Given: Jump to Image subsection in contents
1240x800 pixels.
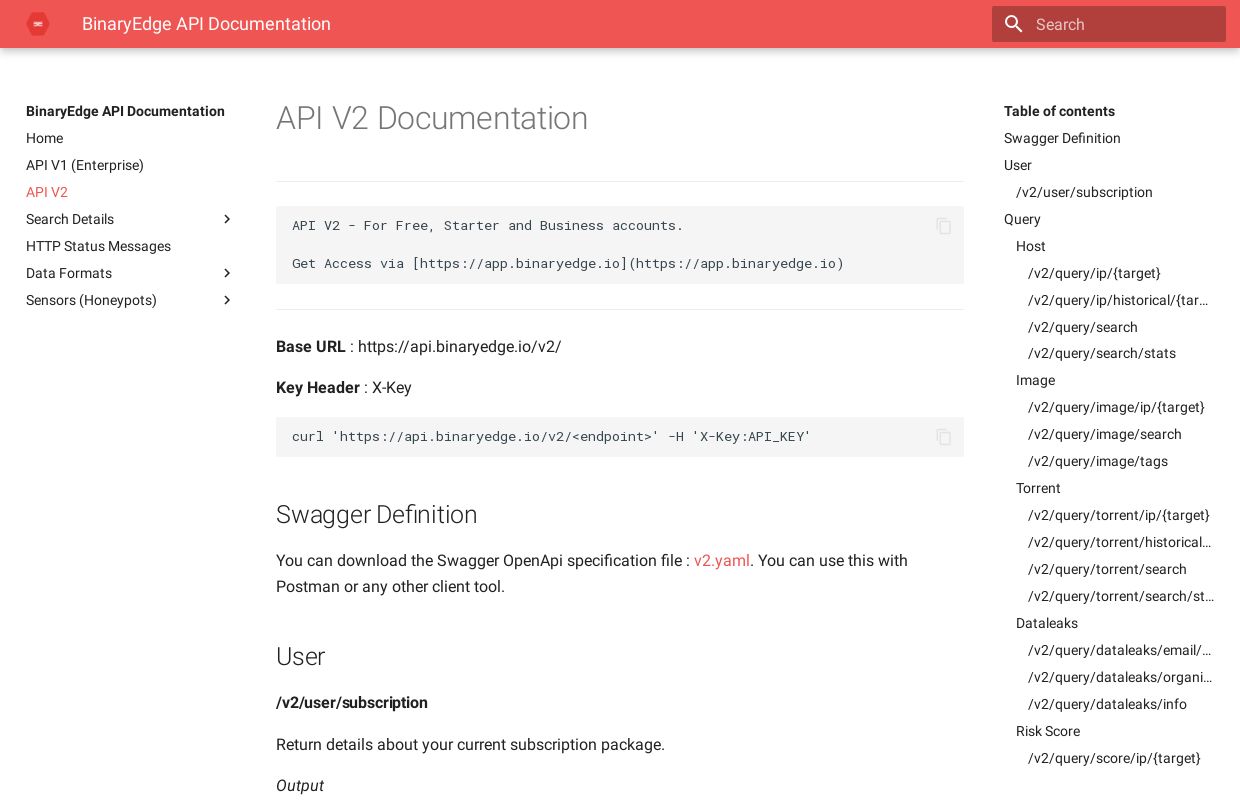Looking at the screenshot, I should (x=1035, y=380).
